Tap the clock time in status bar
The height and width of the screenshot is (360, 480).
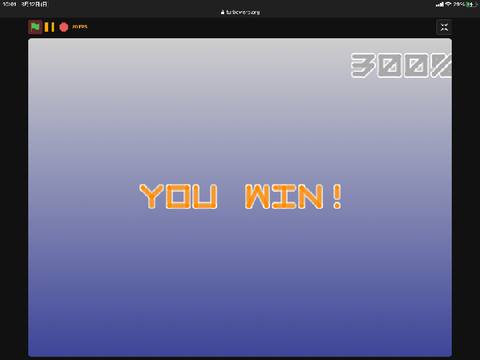9,4
